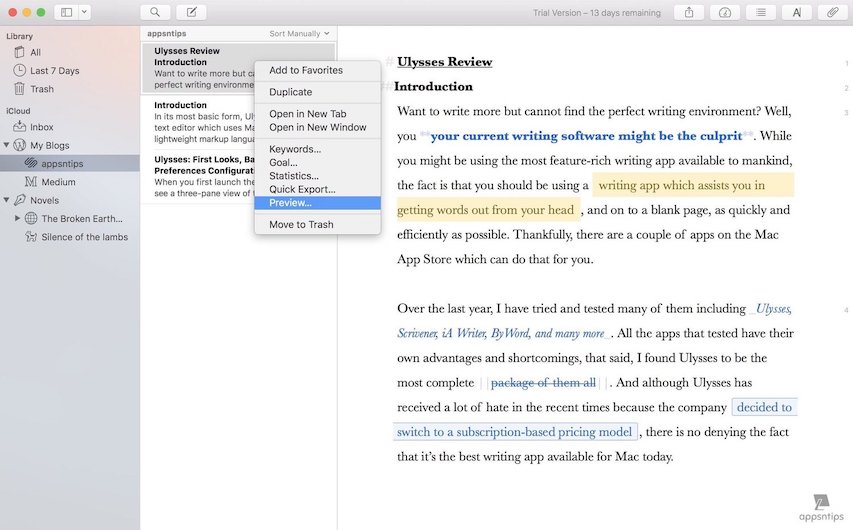Show the sheet navigation list icon
Image resolution: width=853 pixels, height=530 pixels.
tap(761, 12)
